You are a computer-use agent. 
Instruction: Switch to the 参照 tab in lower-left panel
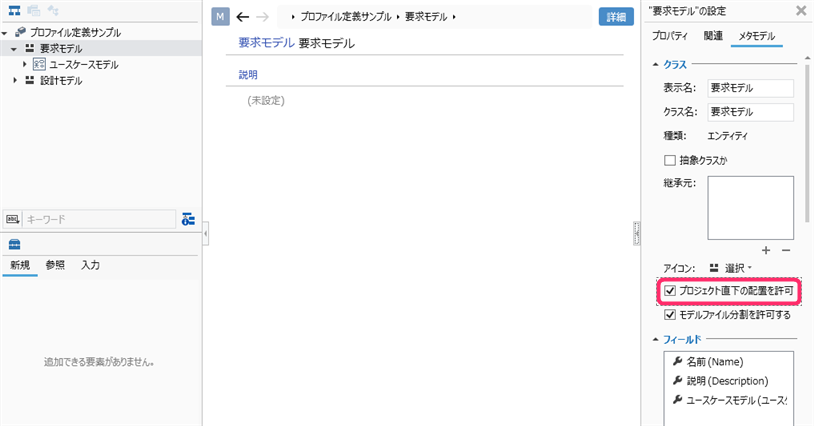pos(55,265)
